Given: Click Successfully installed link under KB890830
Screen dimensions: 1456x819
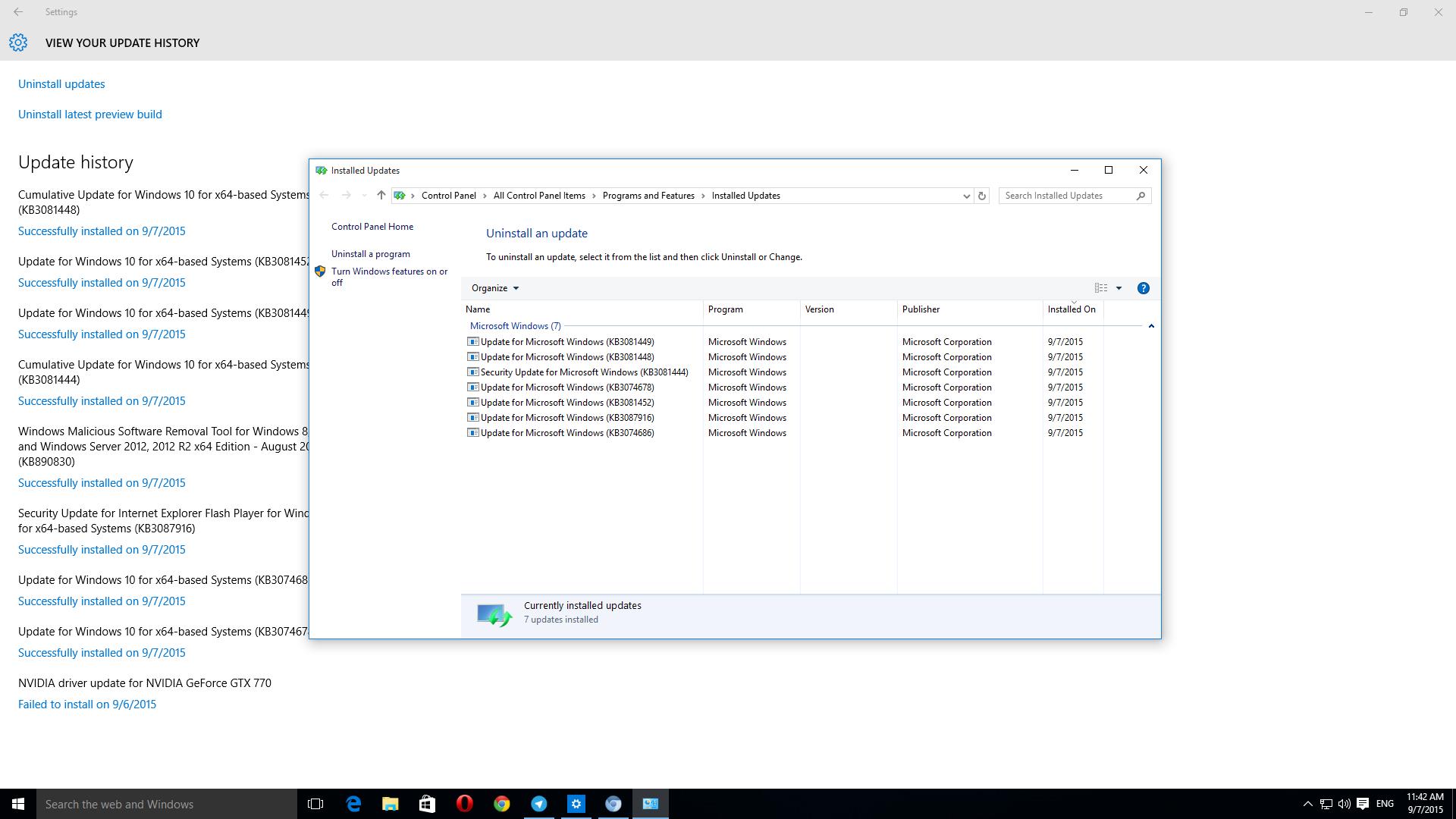Looking at the screenshot, I should (x=102, y=483).
